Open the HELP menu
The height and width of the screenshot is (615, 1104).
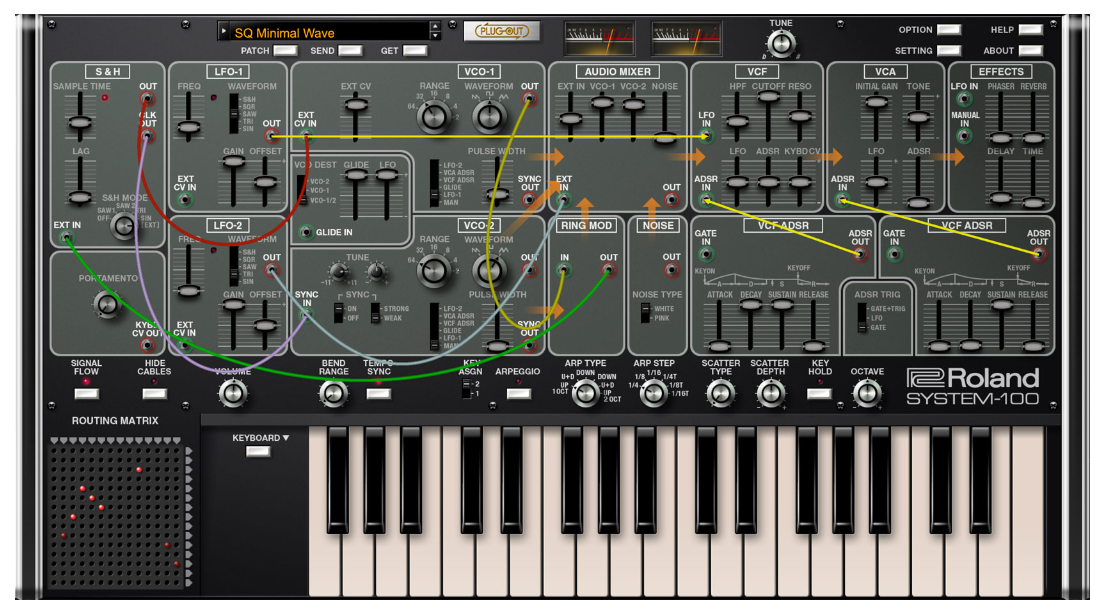(1030, 30)
